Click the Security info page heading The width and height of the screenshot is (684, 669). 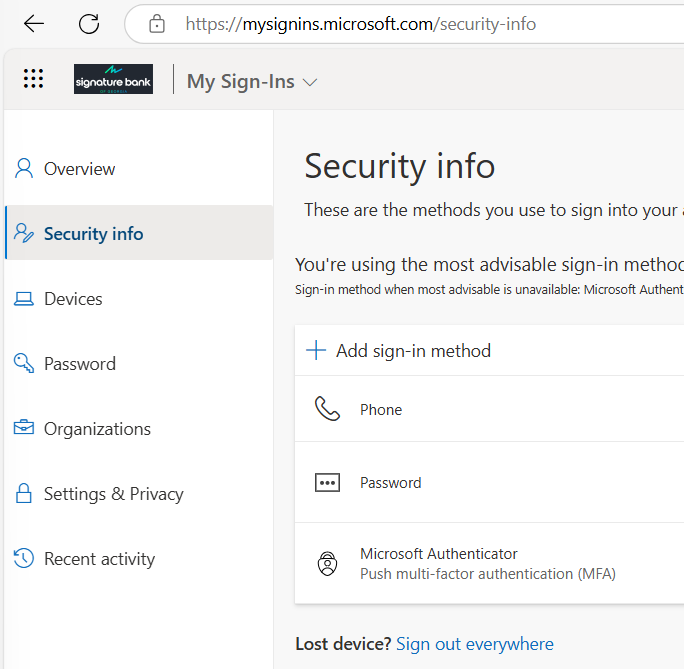[400, 166]
